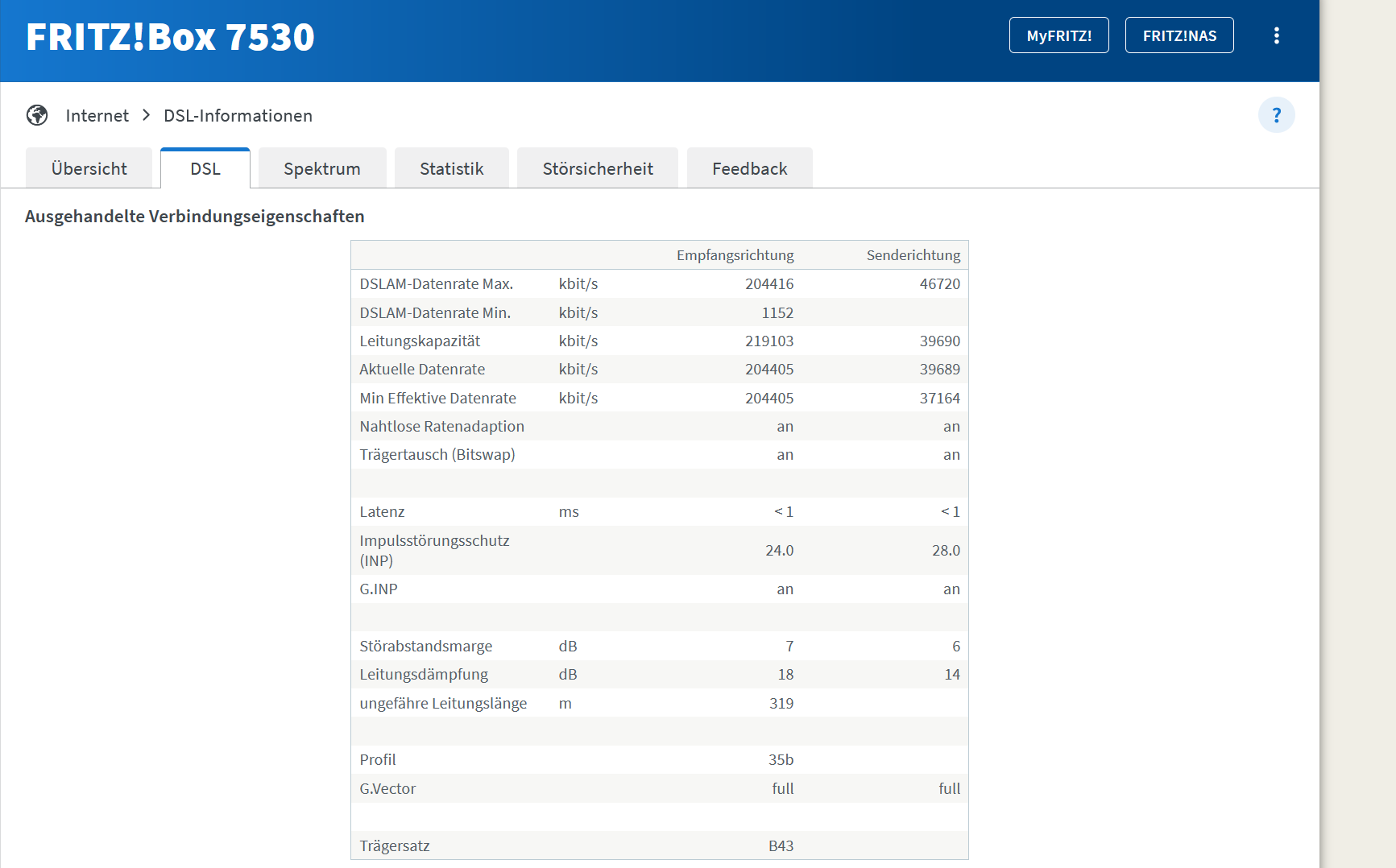Click the Störabstandsmarge value 6

coord(956,646)
